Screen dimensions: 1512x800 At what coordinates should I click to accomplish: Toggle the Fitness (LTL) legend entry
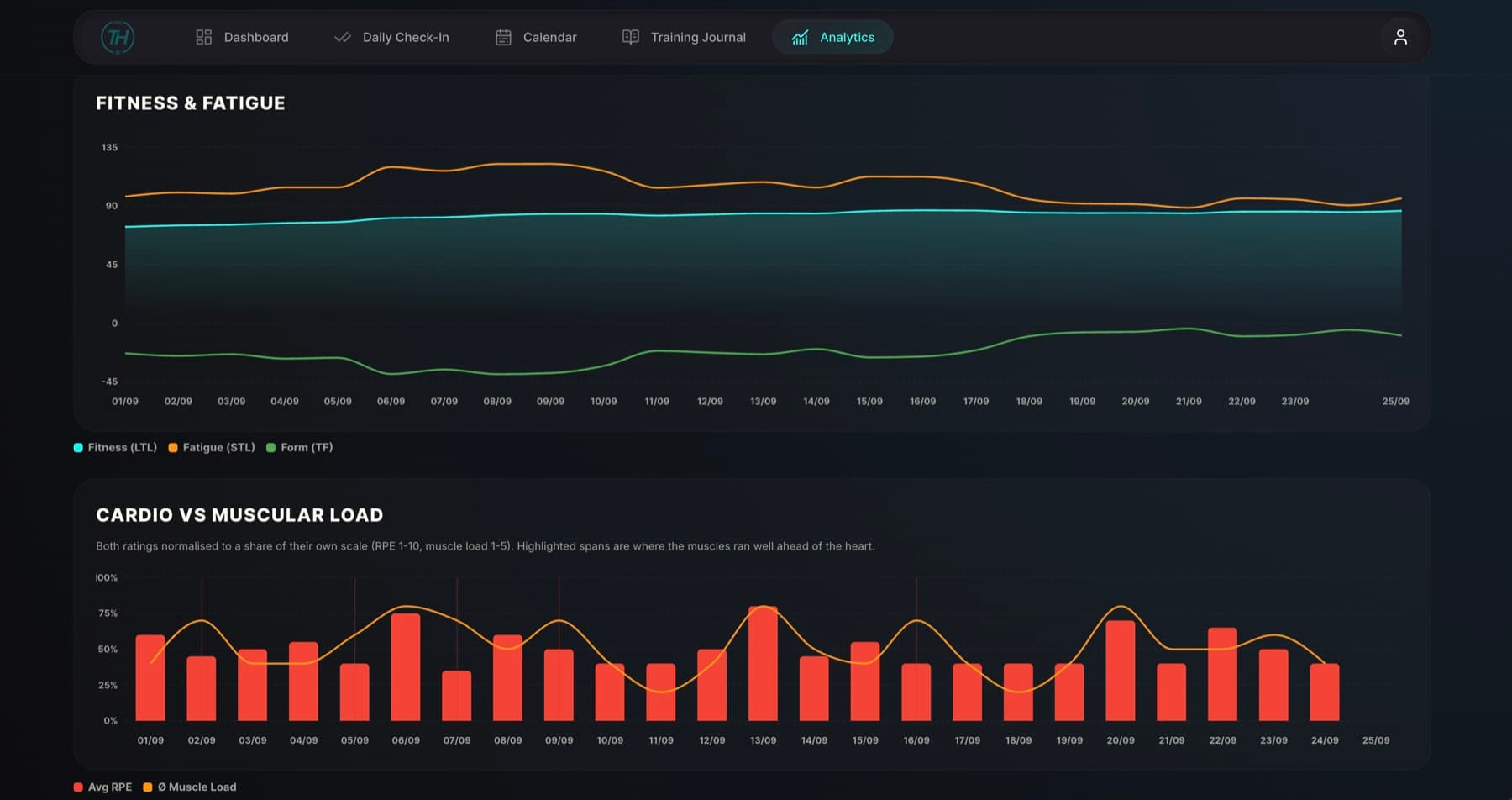pyautogui.click(x=115, y=447)
